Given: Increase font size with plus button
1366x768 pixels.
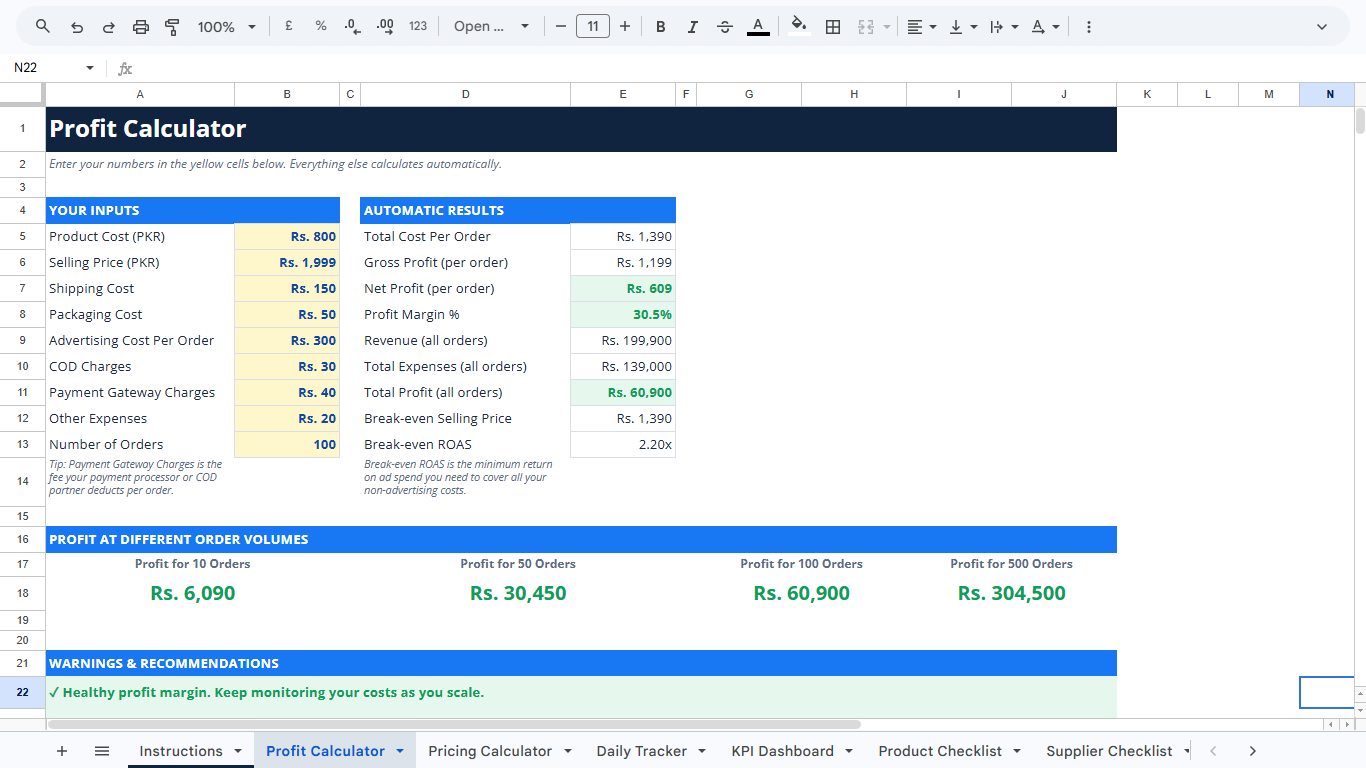Looking at the screenshot, I should coord(625,27).
